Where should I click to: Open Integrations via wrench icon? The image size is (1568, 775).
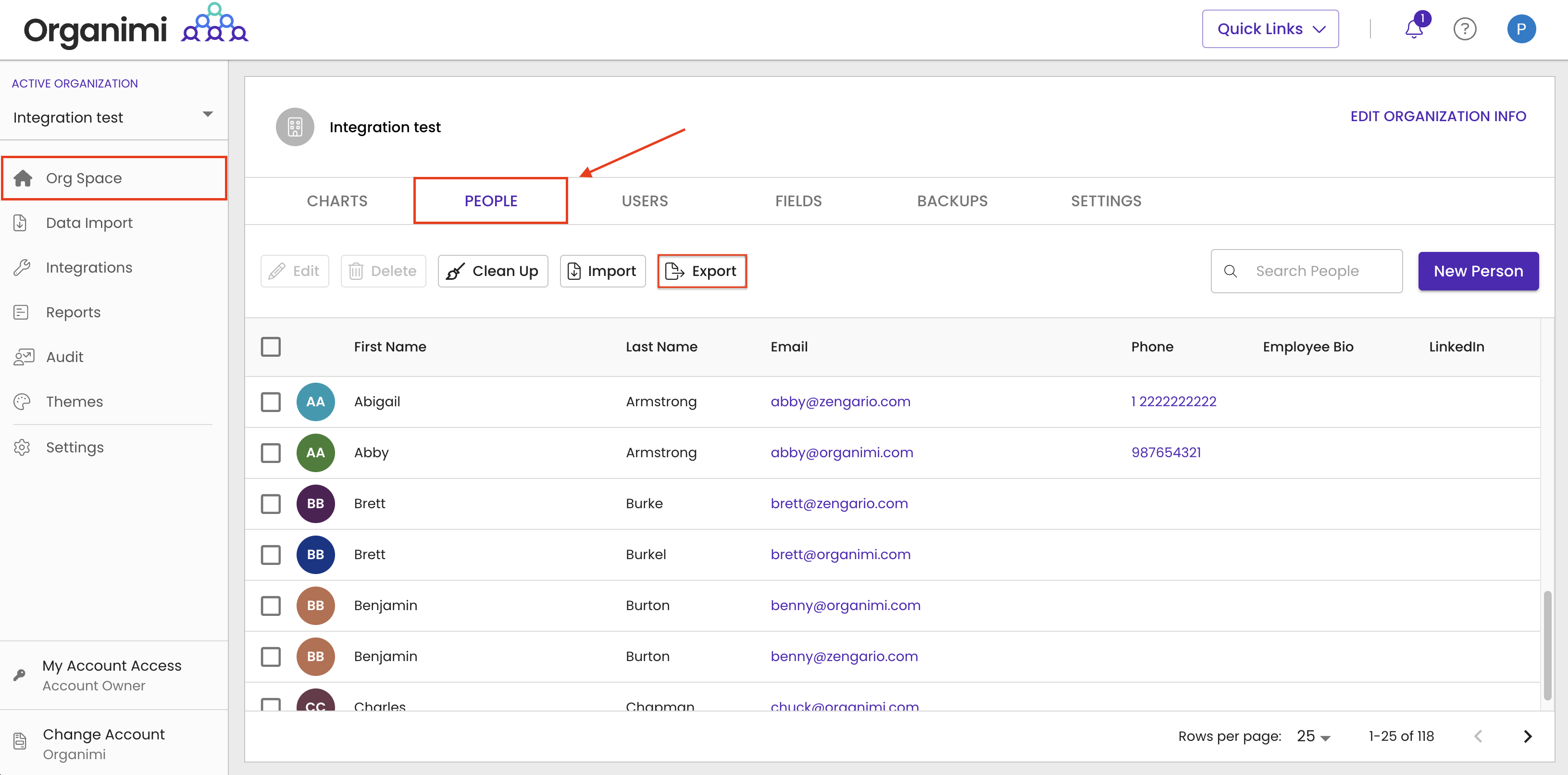pos(22,267)
